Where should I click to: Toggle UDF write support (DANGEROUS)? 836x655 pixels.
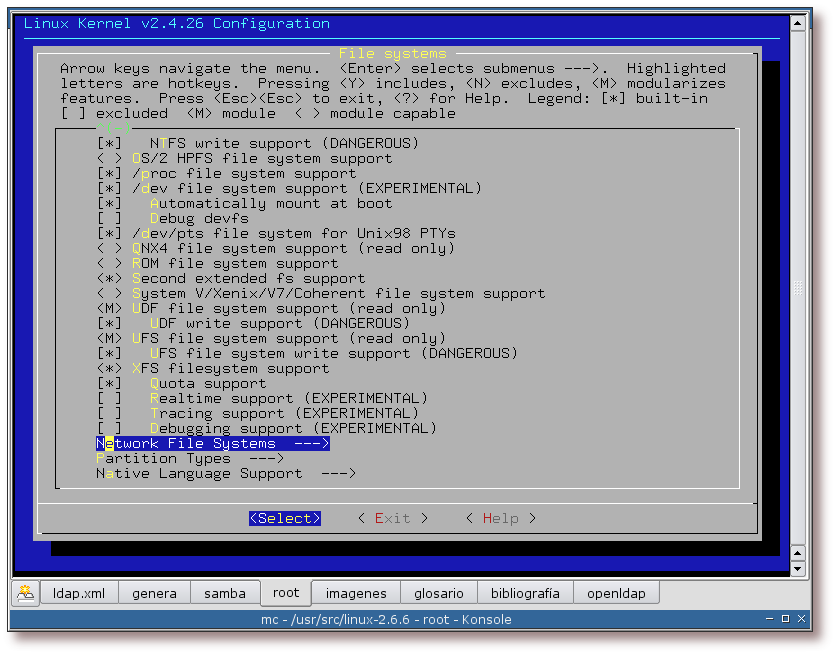tap(109, 323)
